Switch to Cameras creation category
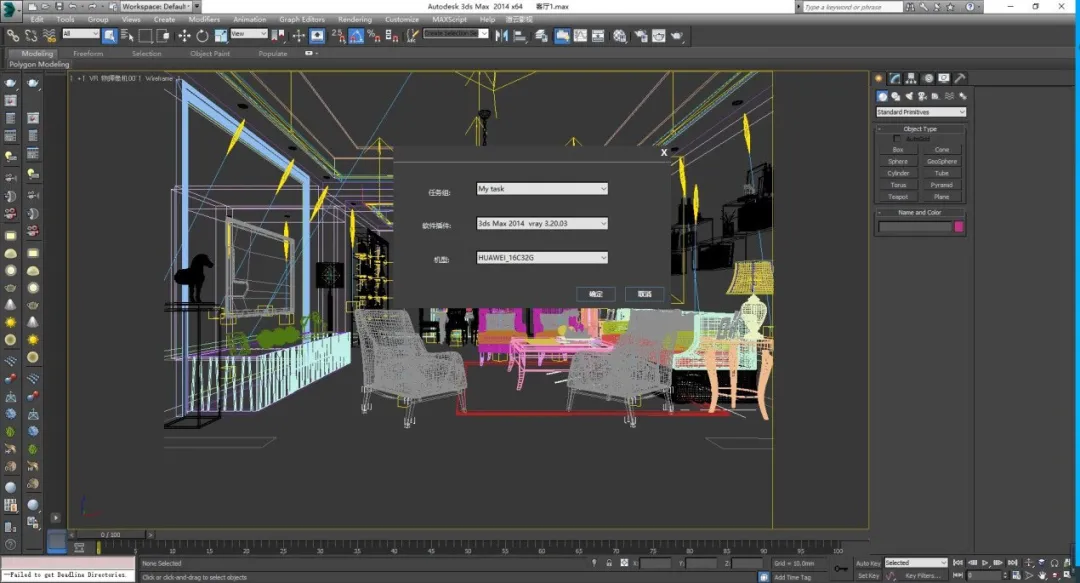1080x583 pixels. coord(920,96)
